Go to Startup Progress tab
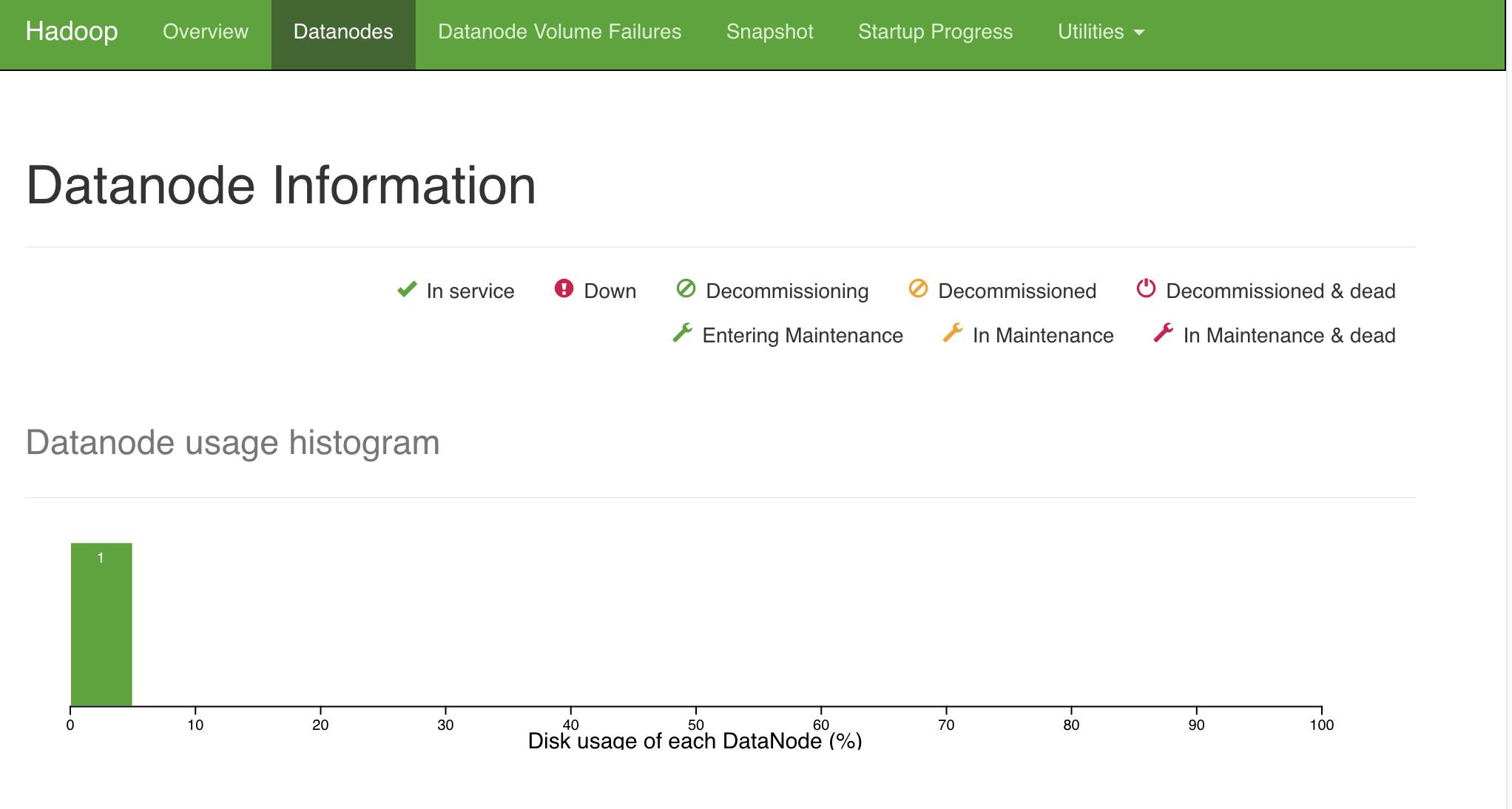The image size is (1512, 809). (935, 32)
